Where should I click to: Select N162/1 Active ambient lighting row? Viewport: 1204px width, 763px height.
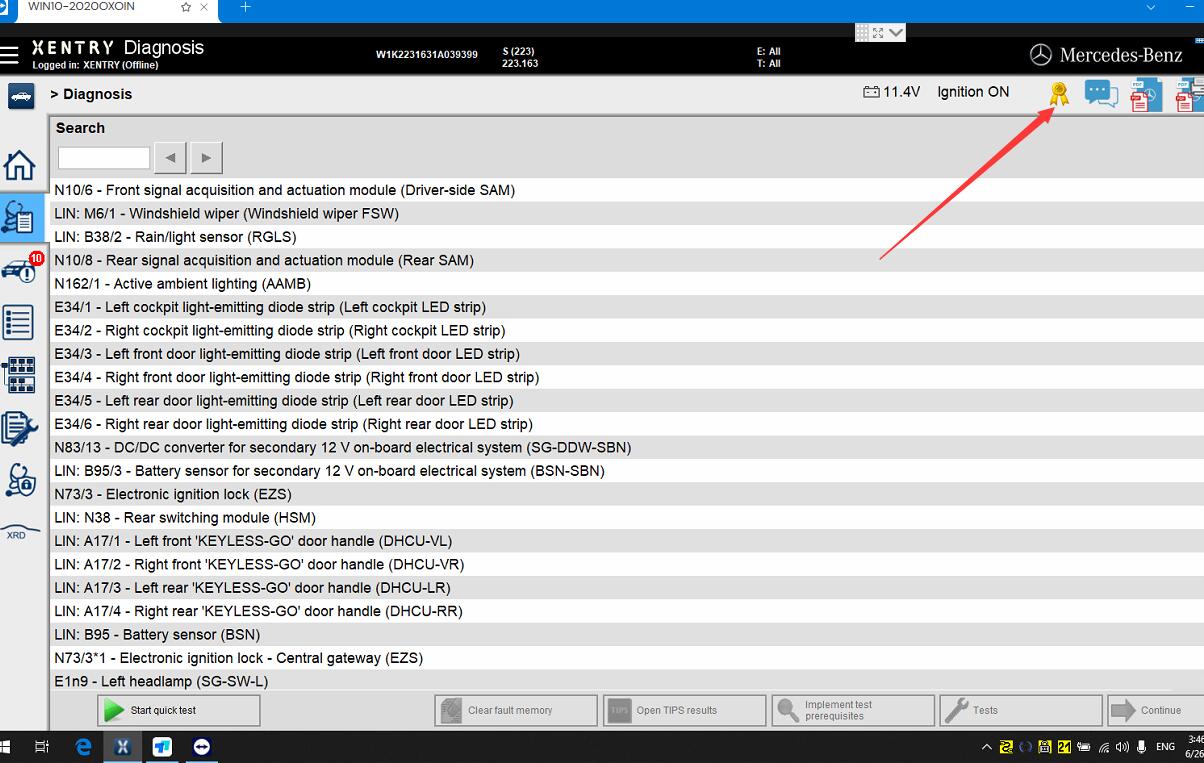point(627,284)
